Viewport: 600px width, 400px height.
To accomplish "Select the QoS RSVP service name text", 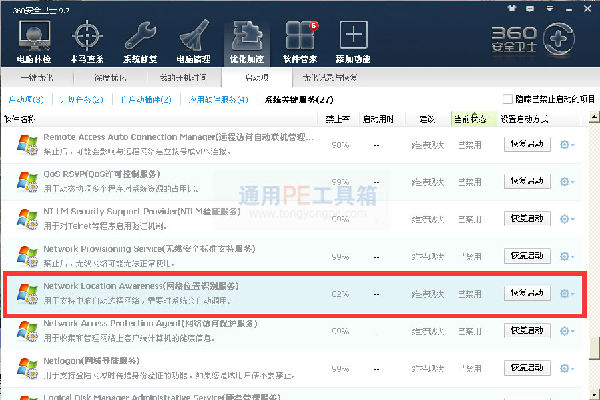I will (x=101, y=174).
